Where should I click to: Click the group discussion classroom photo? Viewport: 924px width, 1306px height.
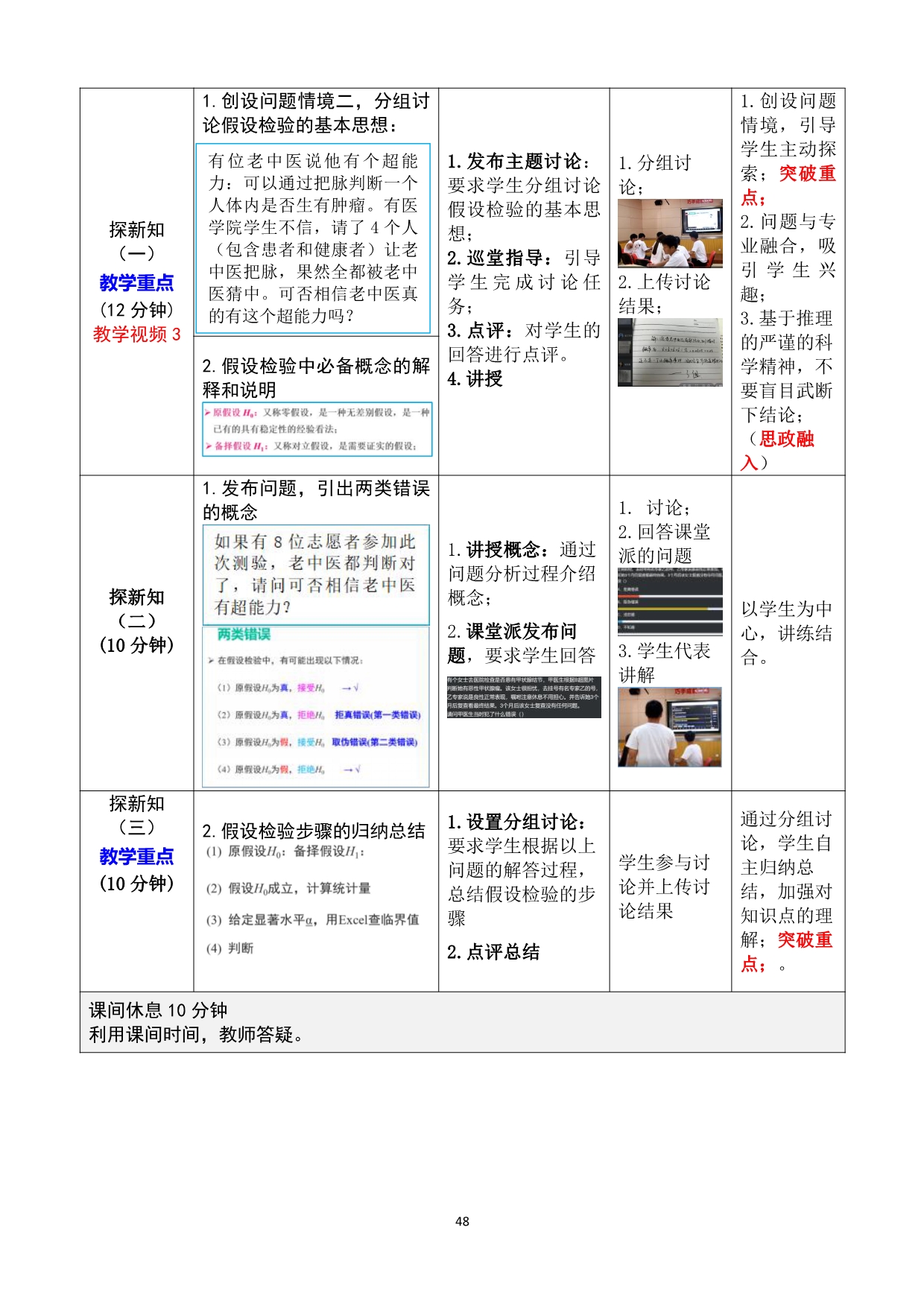[x=669, y=233]
